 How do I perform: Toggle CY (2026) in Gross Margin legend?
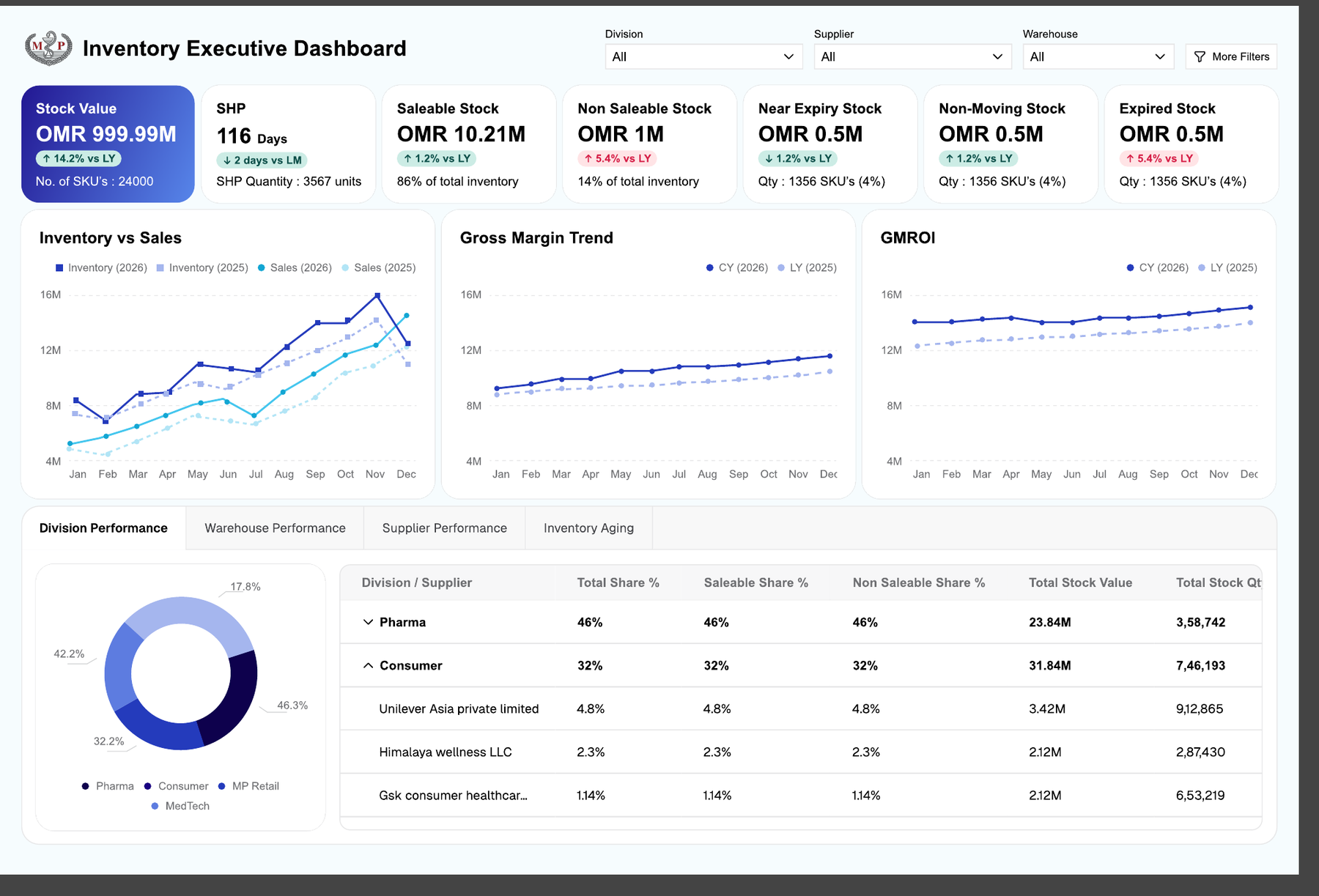point(736,268)
